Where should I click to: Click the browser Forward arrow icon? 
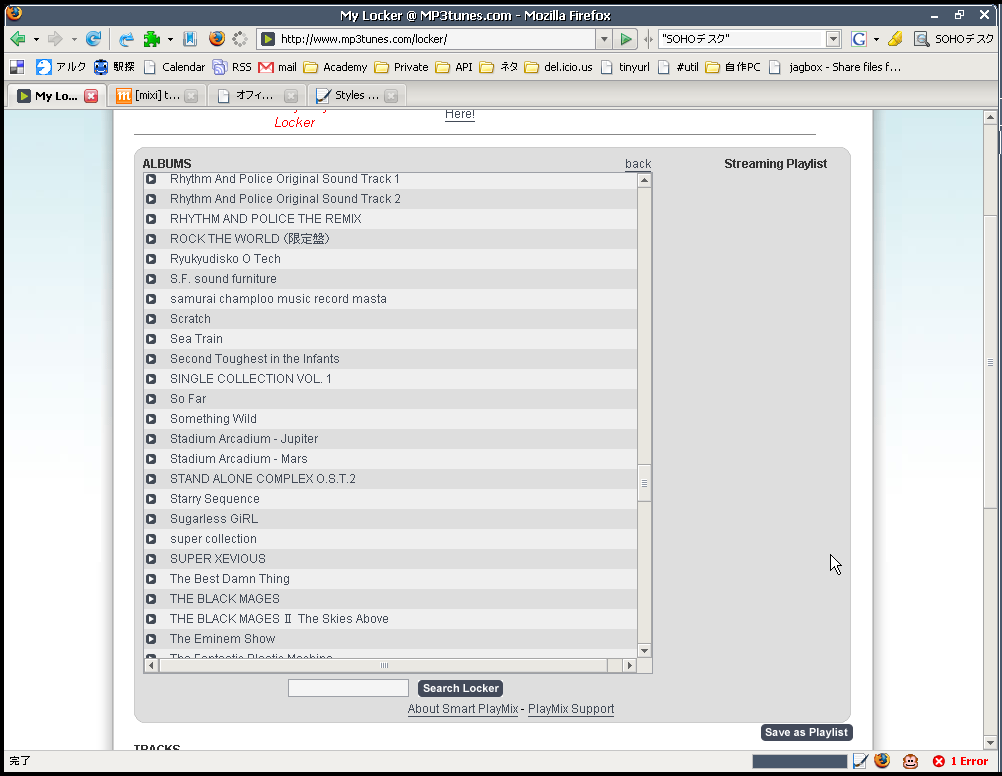point(56,39)
